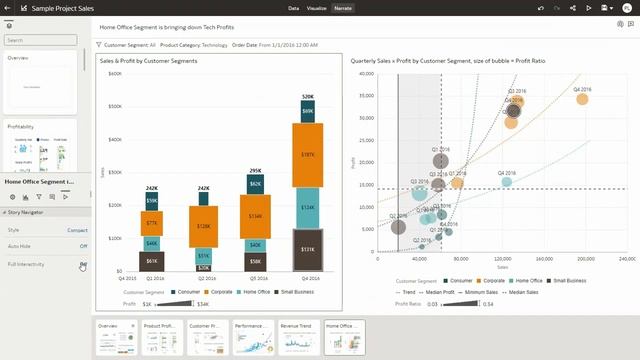640x360 pixels.
Task: Change the Style value Compact
Action: click(77, 230)
